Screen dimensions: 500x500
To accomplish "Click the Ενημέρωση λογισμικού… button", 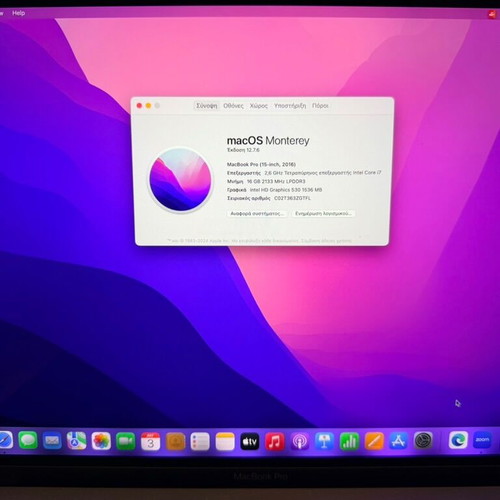I will coord(323,213).
